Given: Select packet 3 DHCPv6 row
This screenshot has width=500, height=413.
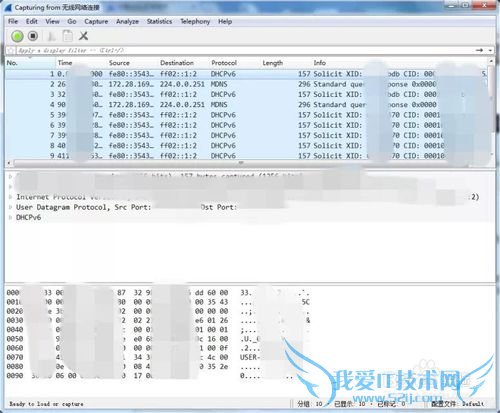Looking at the screenshot, I should (x=247, y=94).
